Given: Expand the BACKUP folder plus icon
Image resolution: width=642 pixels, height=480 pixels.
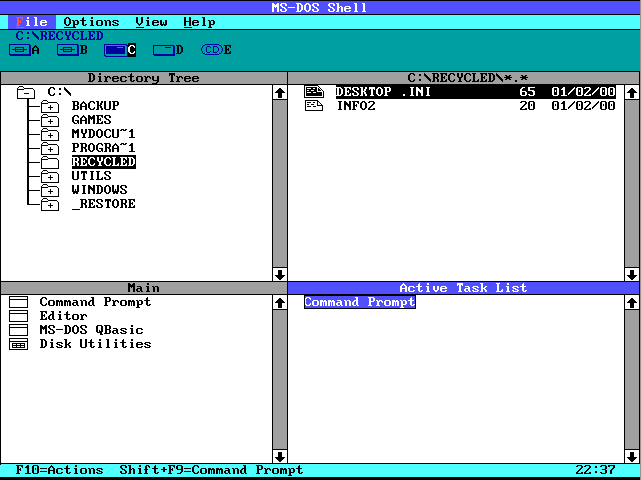Looking at the screenshot, I should 50,106.
